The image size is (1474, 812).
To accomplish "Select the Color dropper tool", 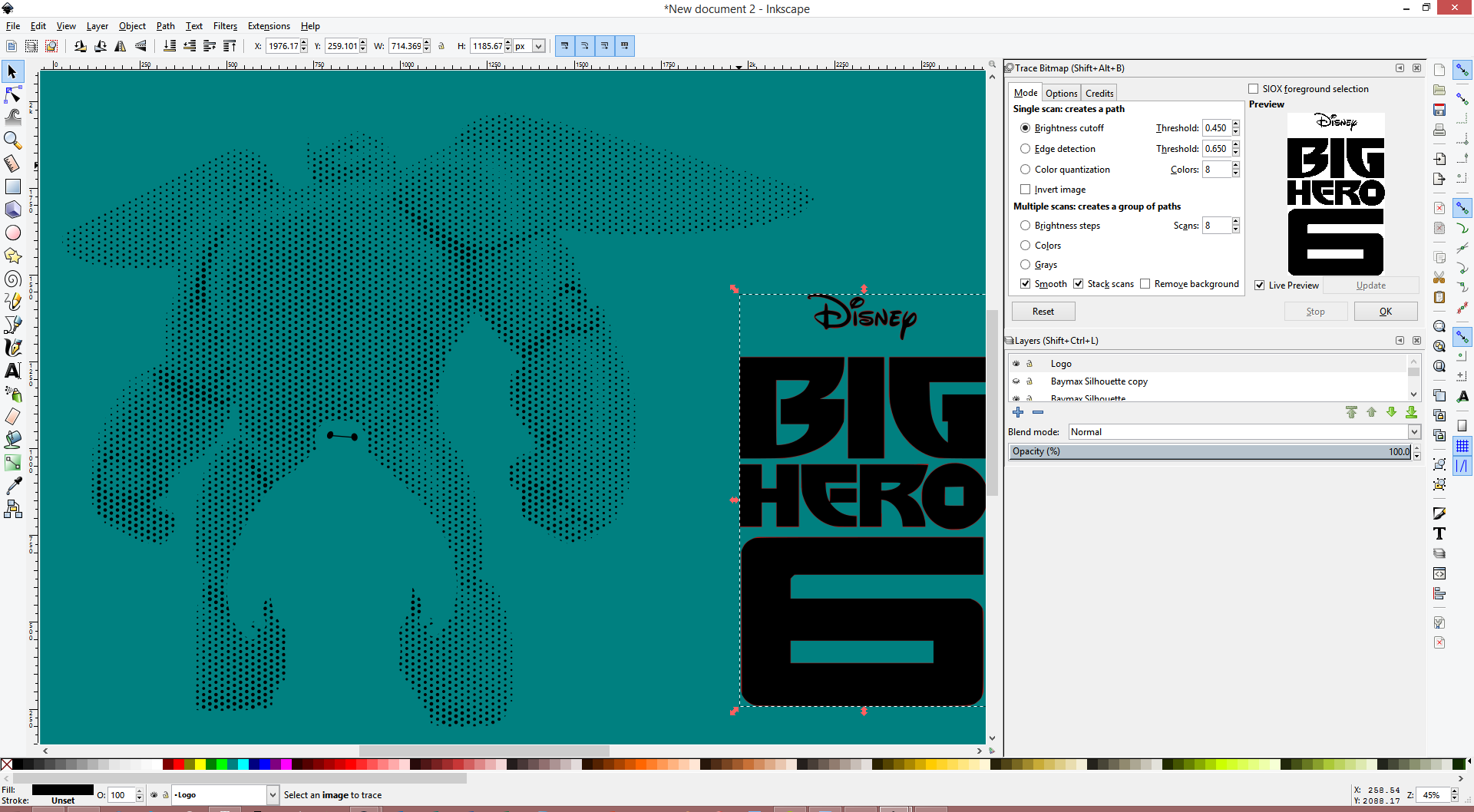I will 13,486.
